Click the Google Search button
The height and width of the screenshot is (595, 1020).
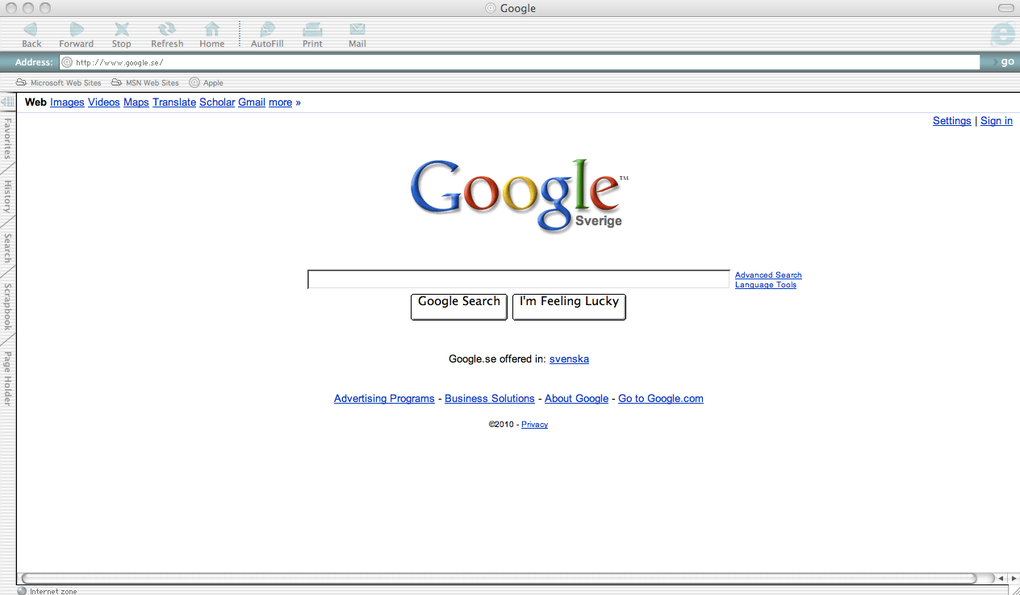(459, 307)
